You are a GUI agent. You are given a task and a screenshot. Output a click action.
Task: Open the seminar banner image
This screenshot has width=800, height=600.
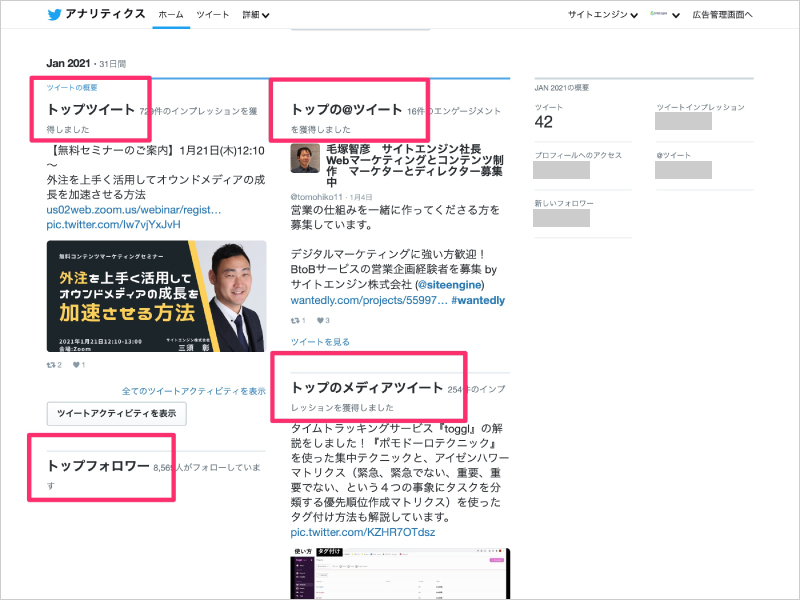[x=156, y=296]
